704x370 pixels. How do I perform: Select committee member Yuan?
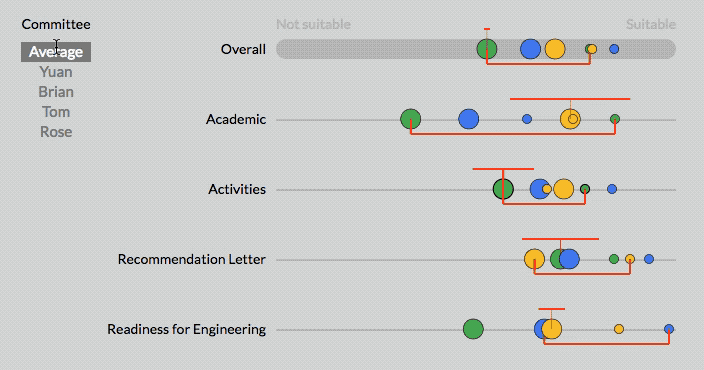(x=56, y=72)
